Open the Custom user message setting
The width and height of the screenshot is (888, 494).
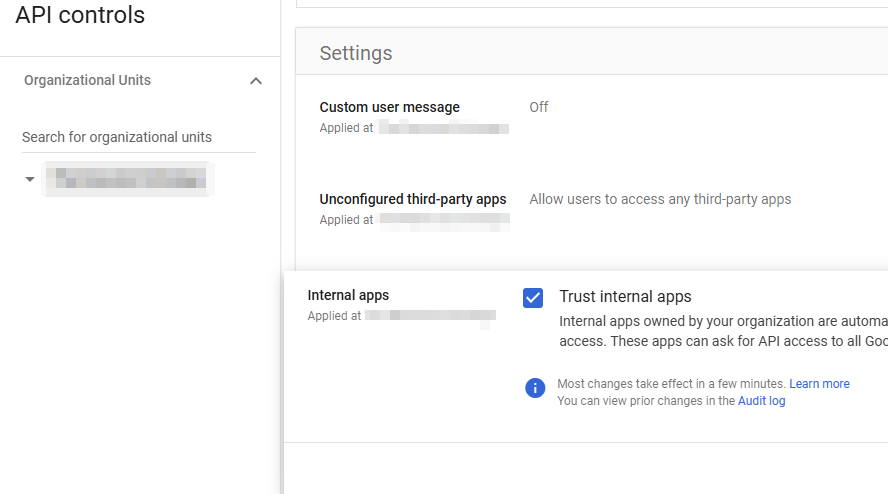pos(389,107)
